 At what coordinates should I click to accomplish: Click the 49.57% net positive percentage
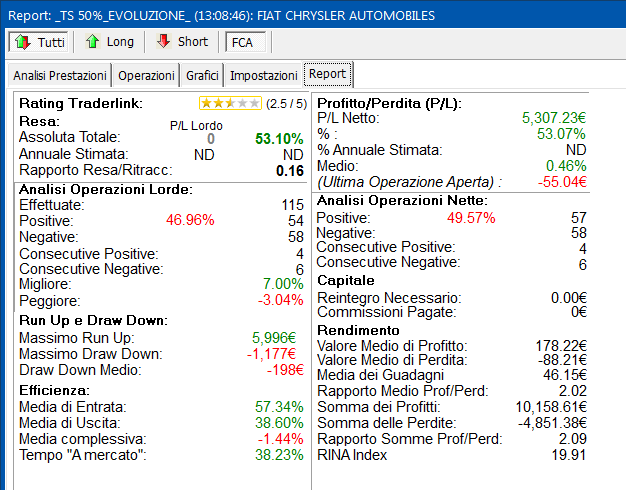471,218
